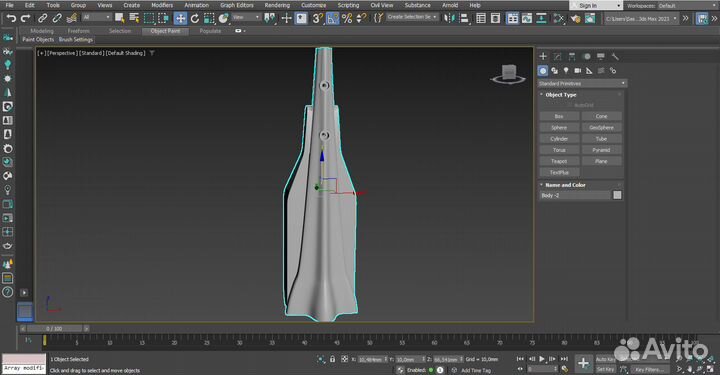This screenshot has width=720, height=375.
Task: Click the object name field 'Body -2'
Action: [575, 195]
